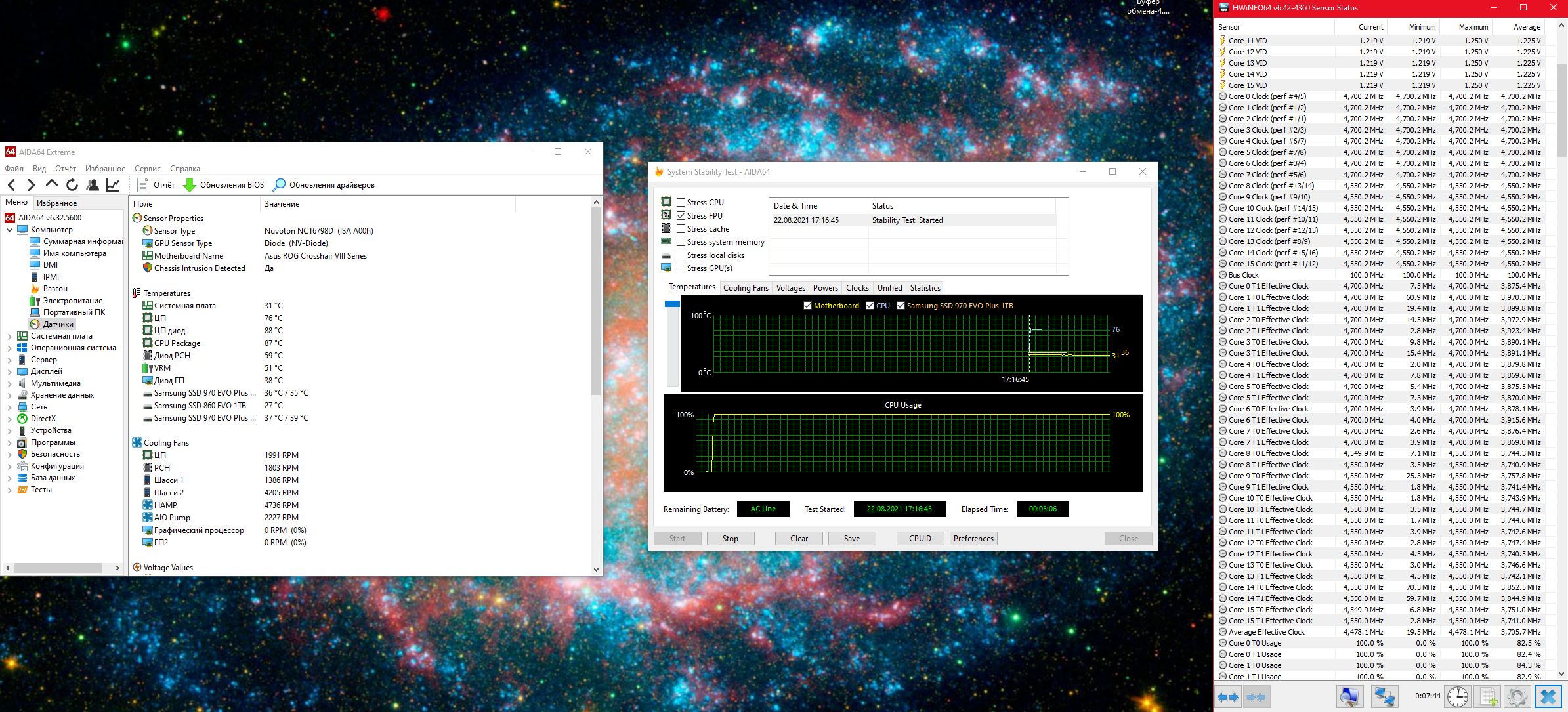Click the green BIOS updates arrow icon

click(190, 185)
